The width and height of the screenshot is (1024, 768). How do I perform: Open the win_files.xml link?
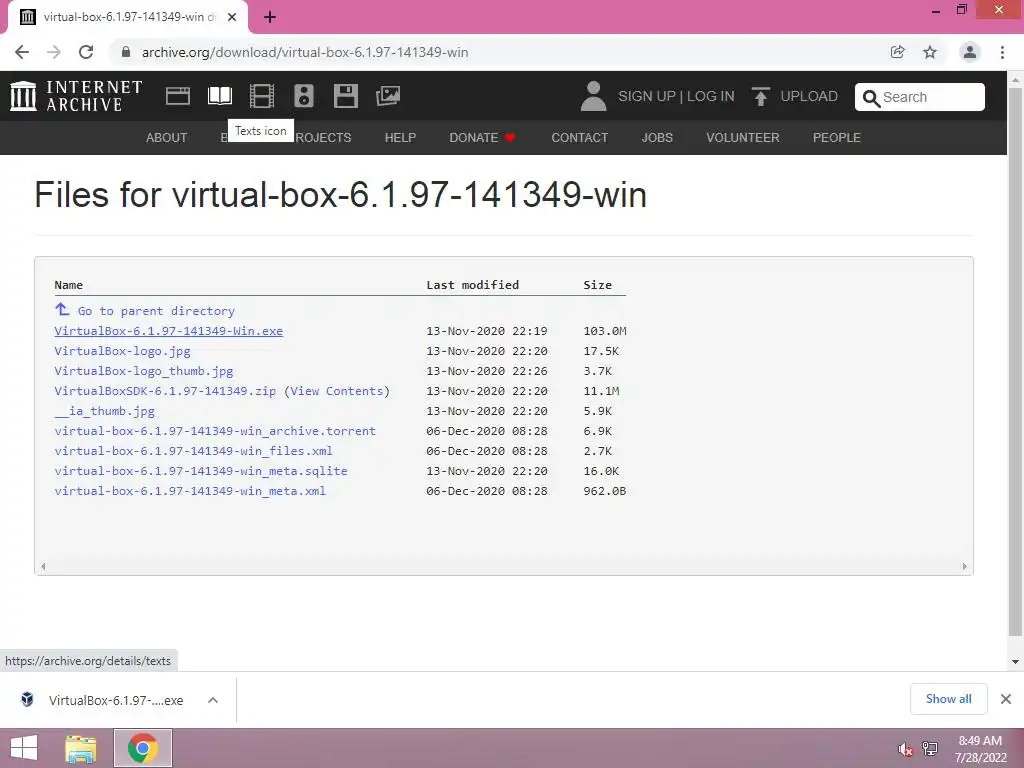(193, 451)
